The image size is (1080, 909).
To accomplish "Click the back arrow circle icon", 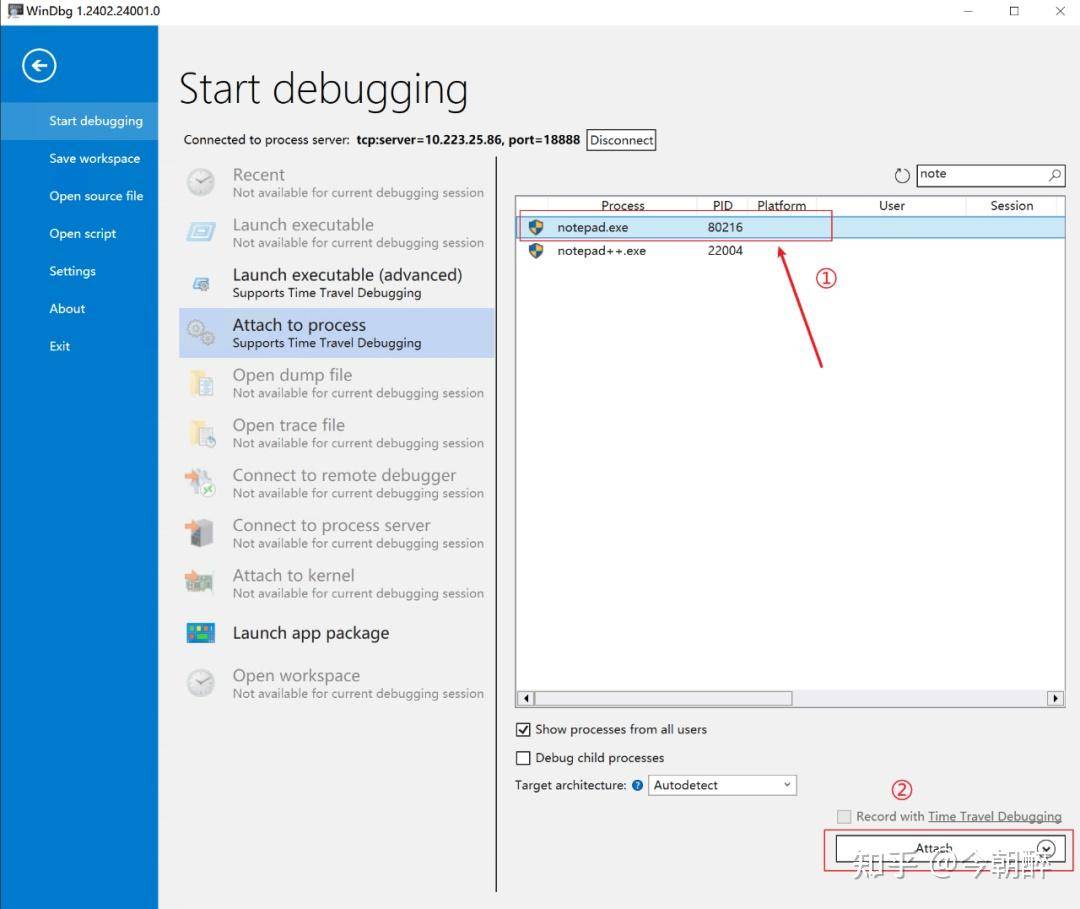I will pos(39,66).
